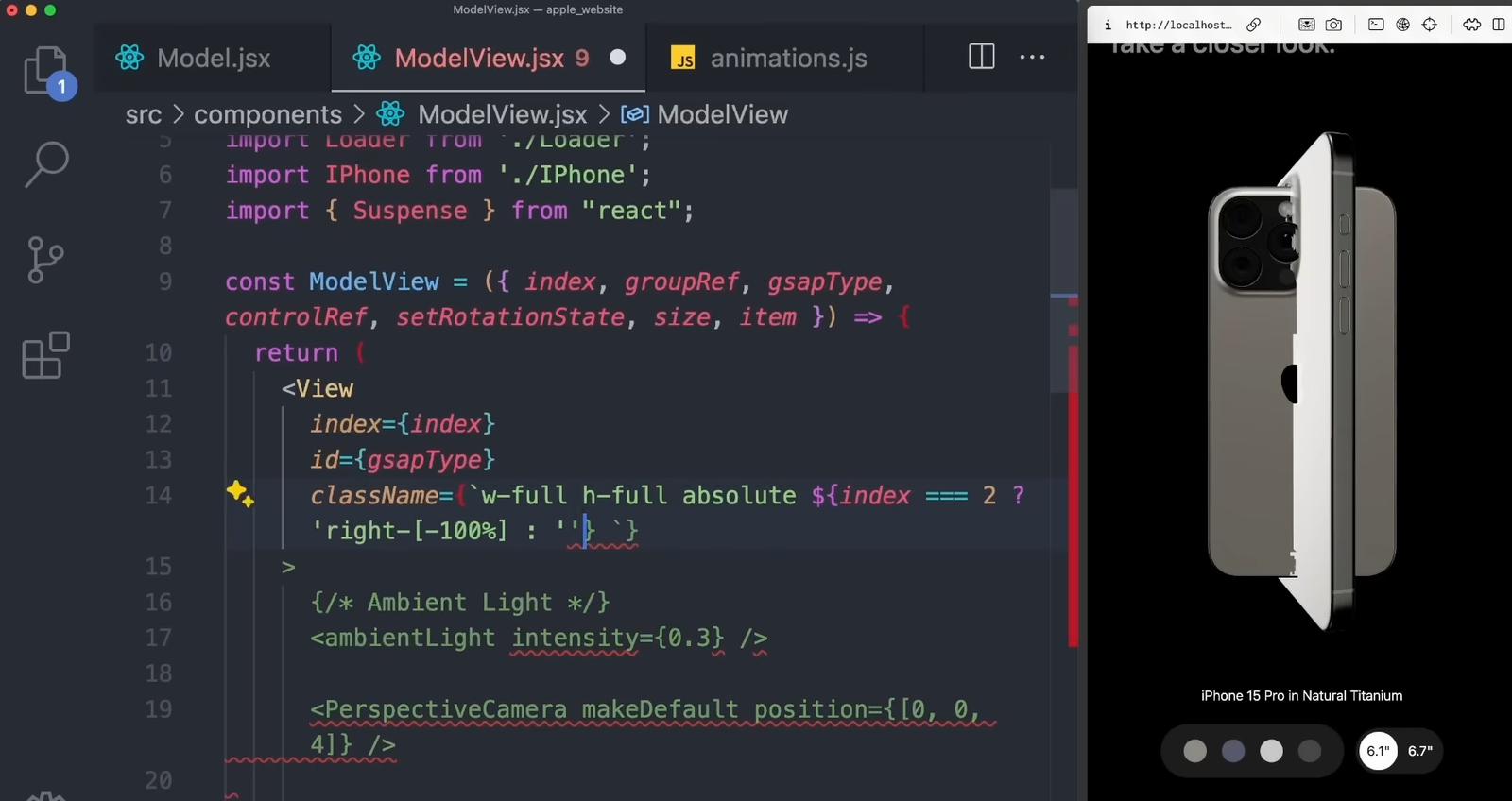Open the Search view in sidebar

45,164
